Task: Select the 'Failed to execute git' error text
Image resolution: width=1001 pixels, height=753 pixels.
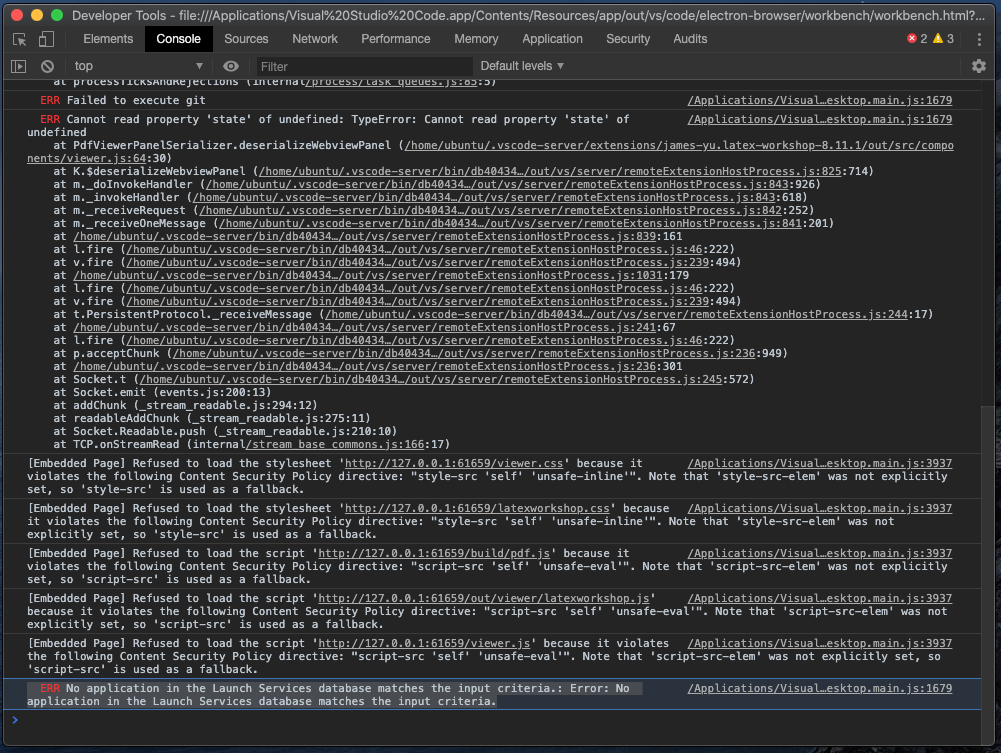Action: point(136,100)
